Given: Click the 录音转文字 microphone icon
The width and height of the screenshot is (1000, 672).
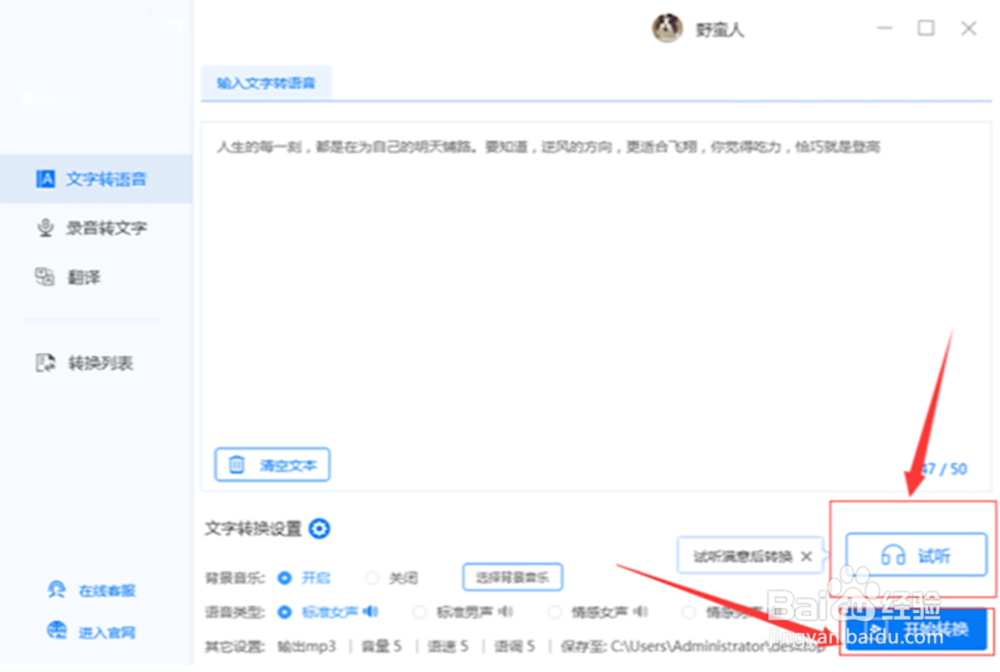Looking at the screenshot, I should [x=44, y=228].
